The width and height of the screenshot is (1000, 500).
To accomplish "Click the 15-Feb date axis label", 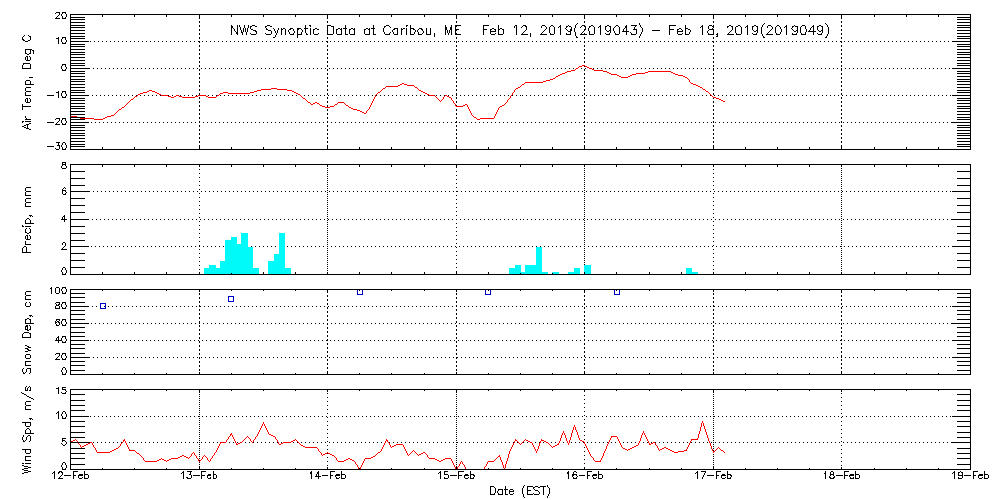I will [x=457, y=476].
